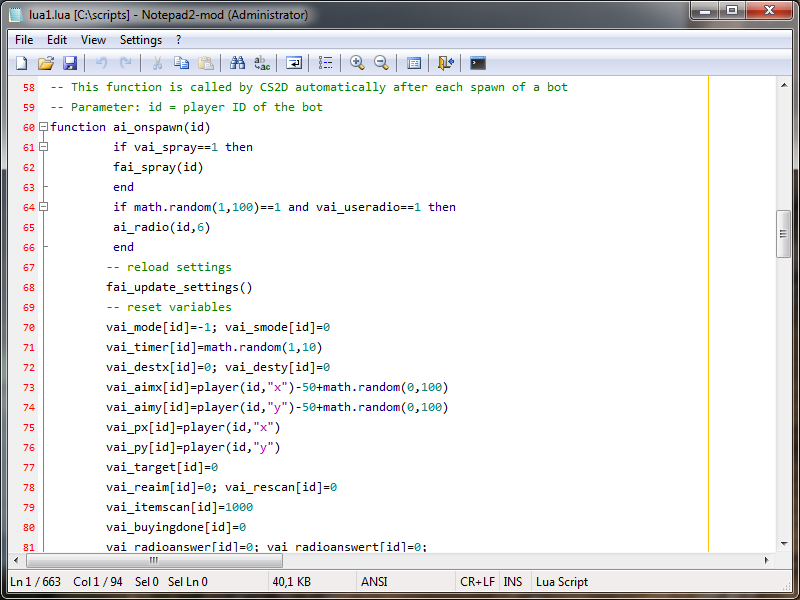Click the Zoom In magnifier icon
The width and height of the screenshot is (800, 600).
[357, 63]
